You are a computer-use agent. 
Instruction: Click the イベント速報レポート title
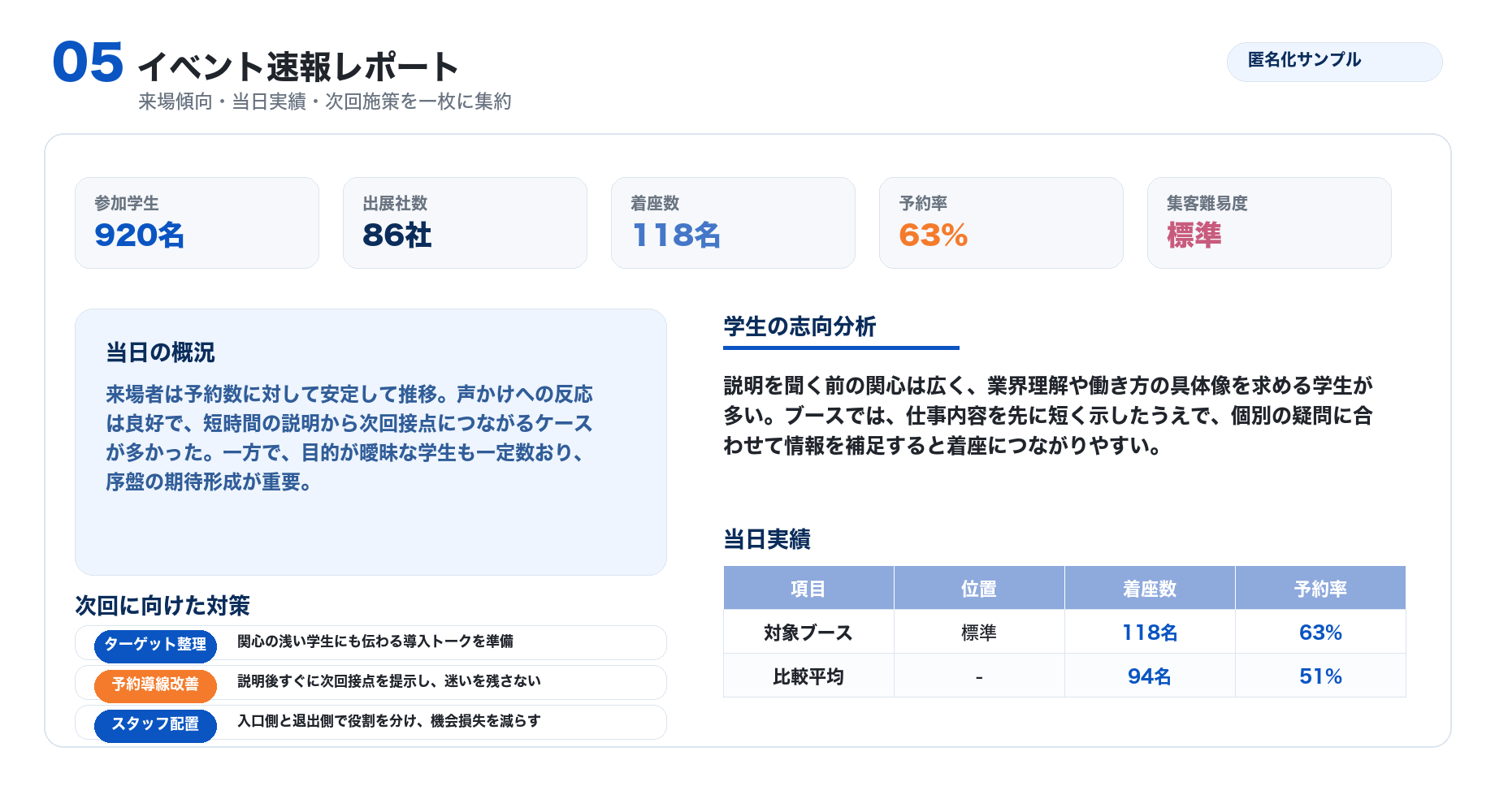(298, 67)
